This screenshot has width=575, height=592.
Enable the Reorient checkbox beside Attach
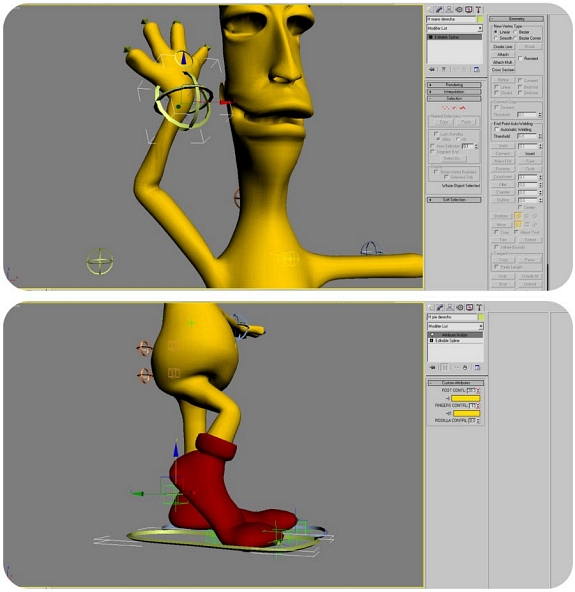click(521, 59)
